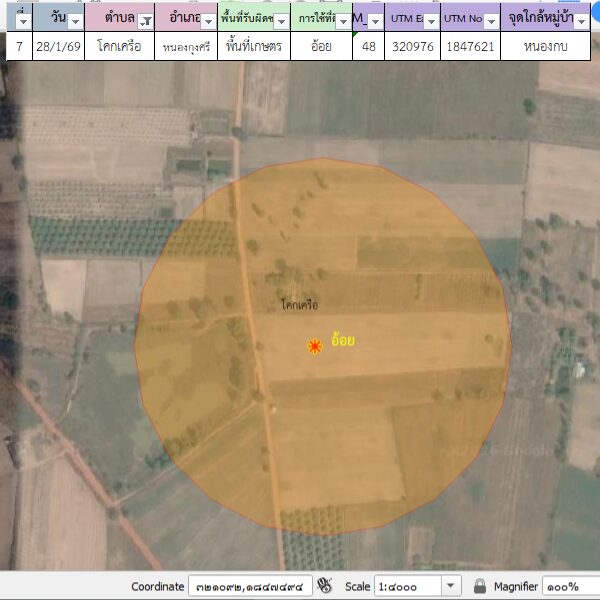The height and width of the screenshot is (600, 600).
Task: Open the UTM E column filter arrow
Action: [x=429, y=21]
